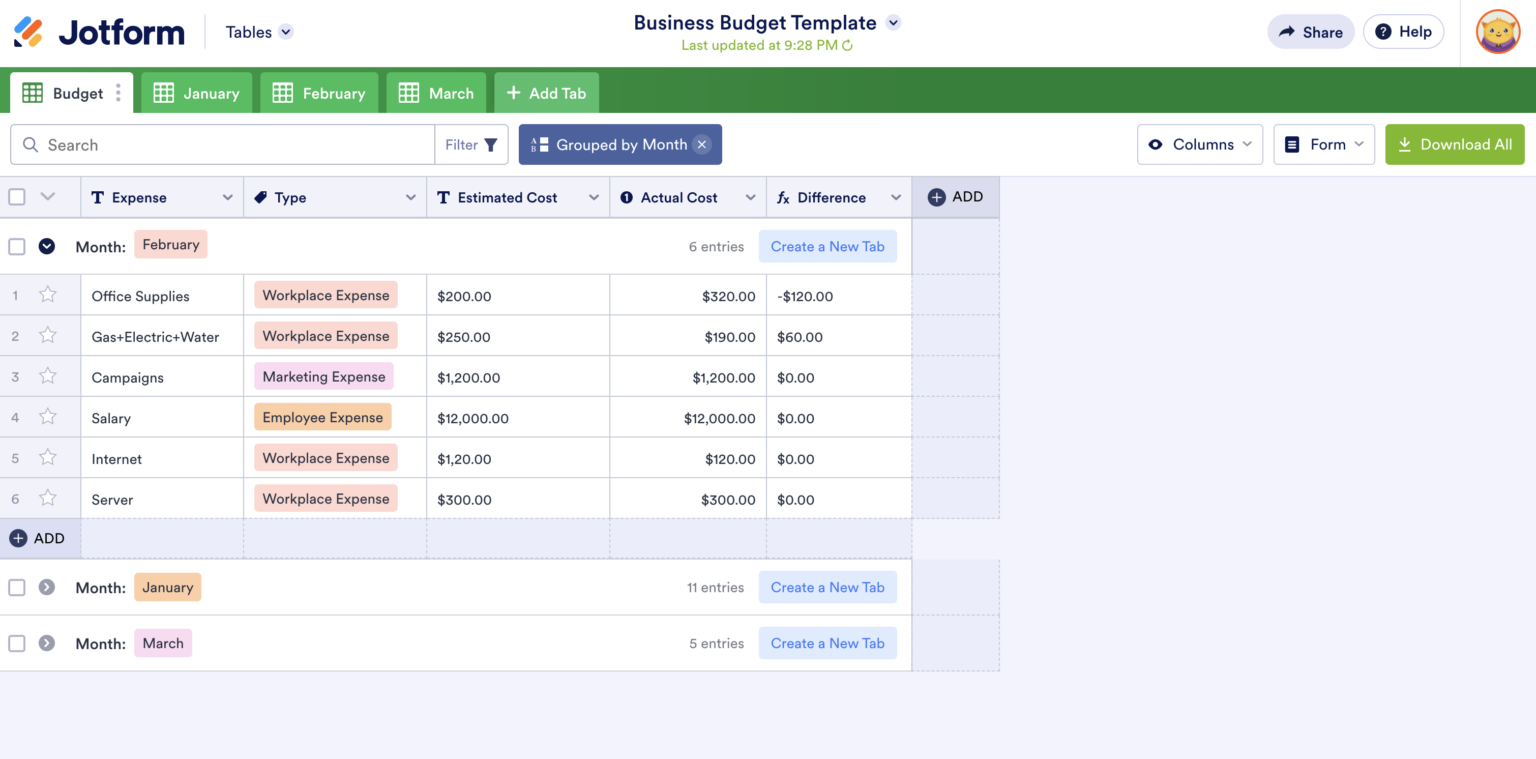Viewport: 1536px width, 759px height.
Task: Click the ADD column plus icon
Action: [938, 196]
